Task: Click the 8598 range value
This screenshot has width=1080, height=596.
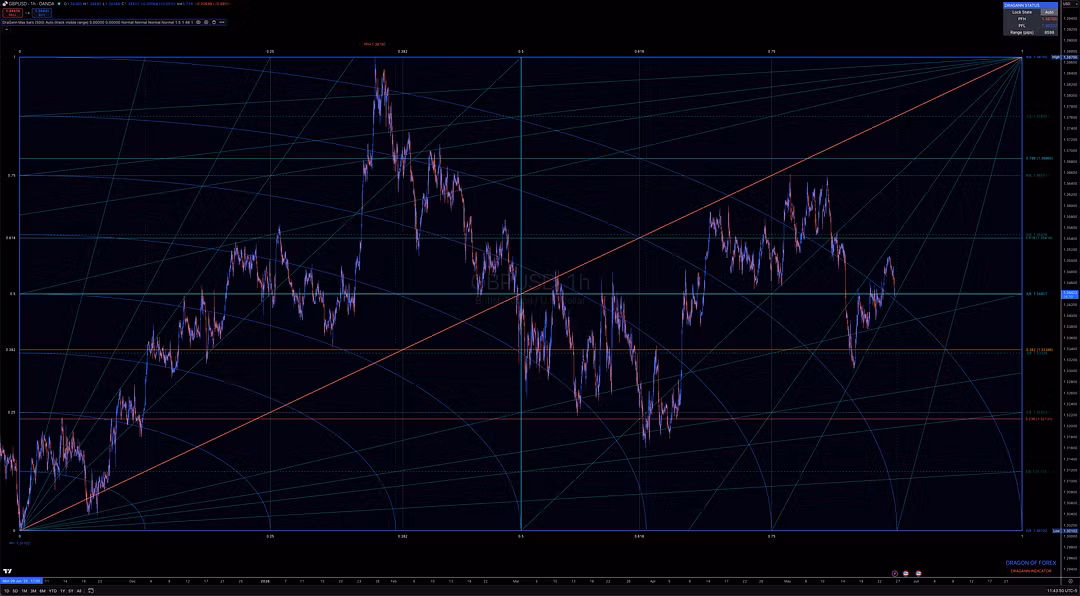Action: coord(1049,32)
